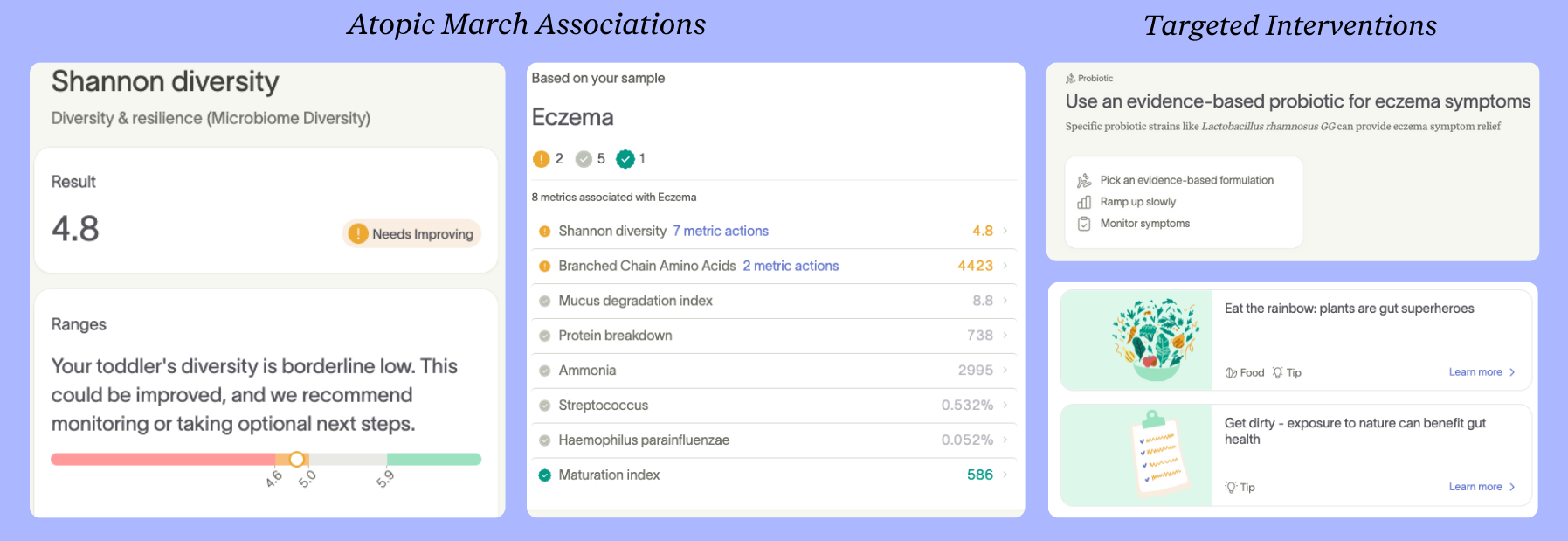The height and width of the screenshot is (541, 1568).
Task: Click the formulation hand icon beside 'Pick an evidence-based formulation'
Action: [1085, 180]
